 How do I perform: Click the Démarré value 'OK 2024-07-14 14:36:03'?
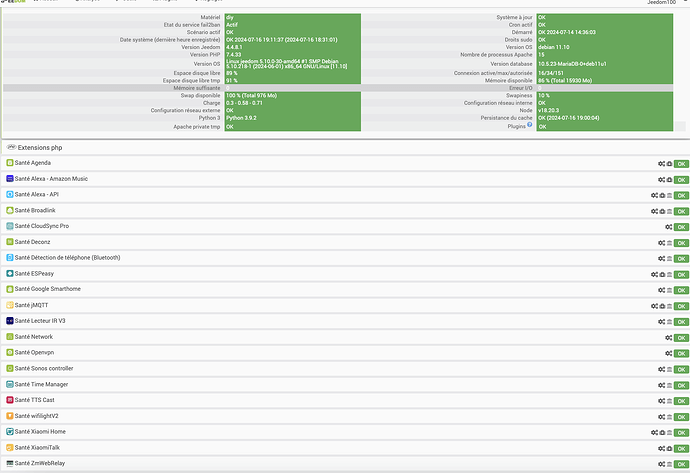(x=567, y=32)
